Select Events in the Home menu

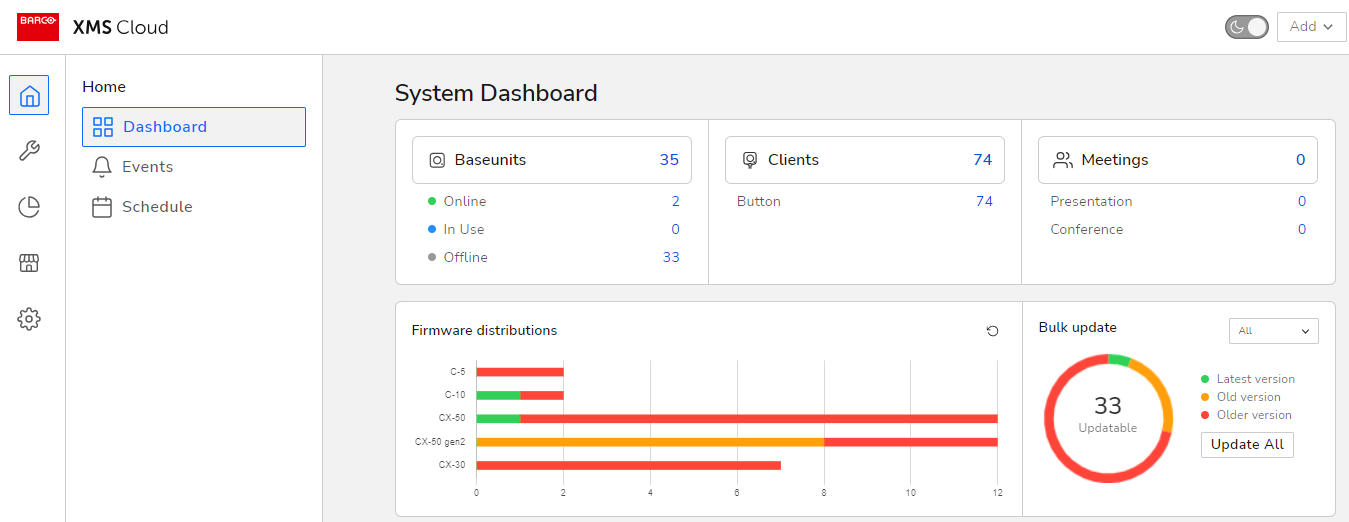coord(147,167)
